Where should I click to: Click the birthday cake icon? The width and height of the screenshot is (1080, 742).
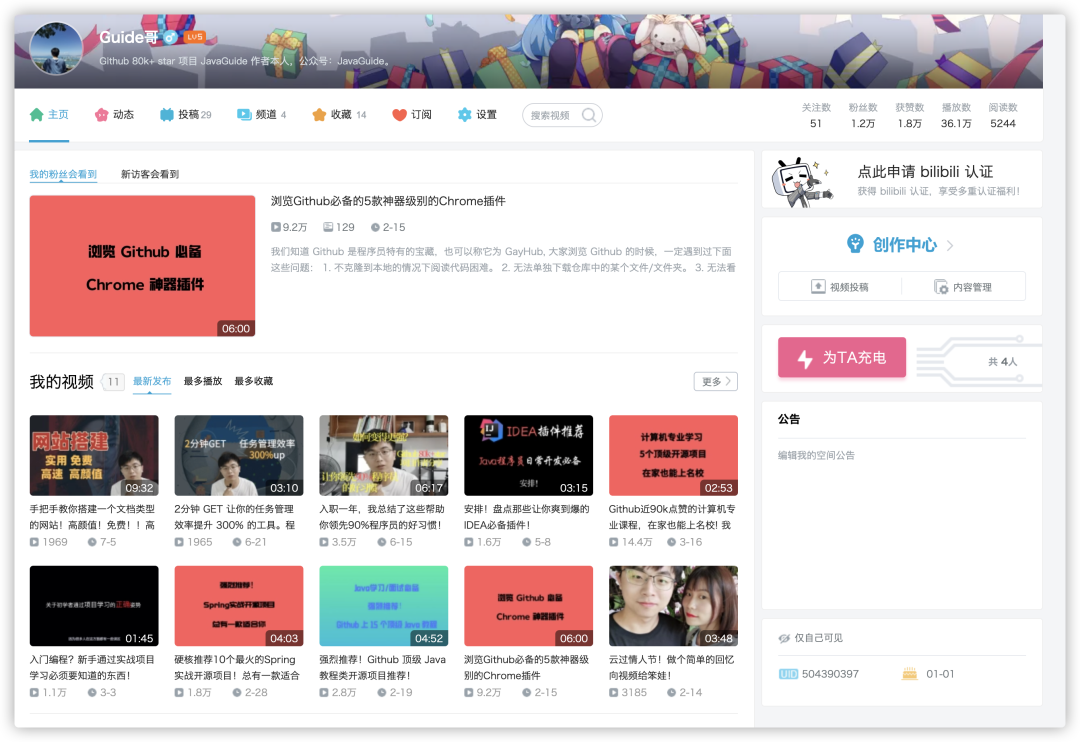pos(910,674)
